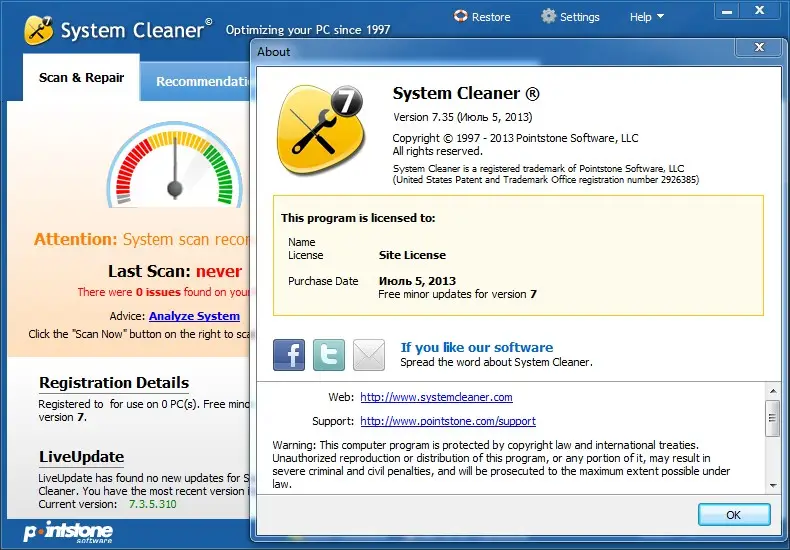Click scrollbar up arrow in About text
Screen dimensions: 790x550
773,391
